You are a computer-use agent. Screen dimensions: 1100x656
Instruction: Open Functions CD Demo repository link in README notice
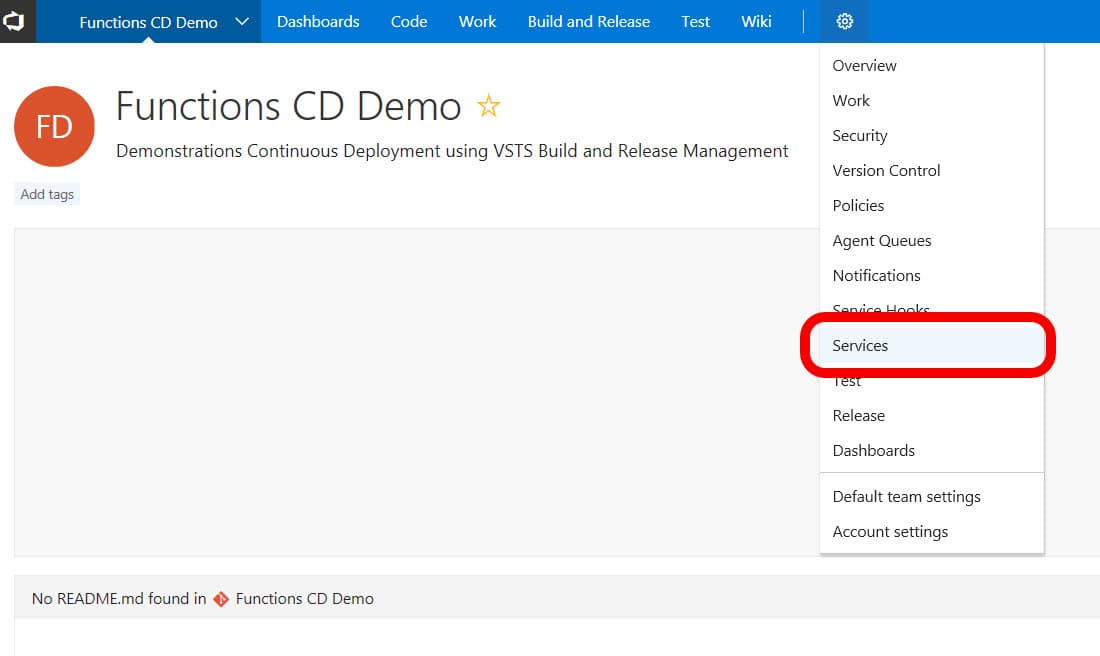point(304,598)
